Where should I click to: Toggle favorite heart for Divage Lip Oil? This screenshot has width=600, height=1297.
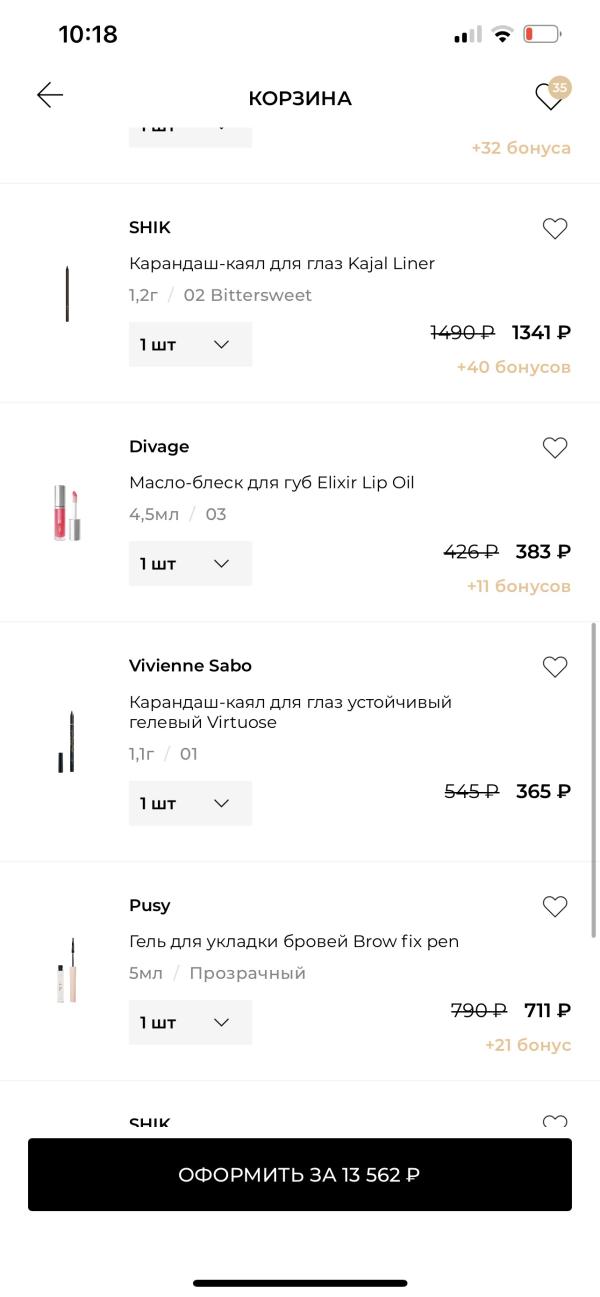pos(555,448)
